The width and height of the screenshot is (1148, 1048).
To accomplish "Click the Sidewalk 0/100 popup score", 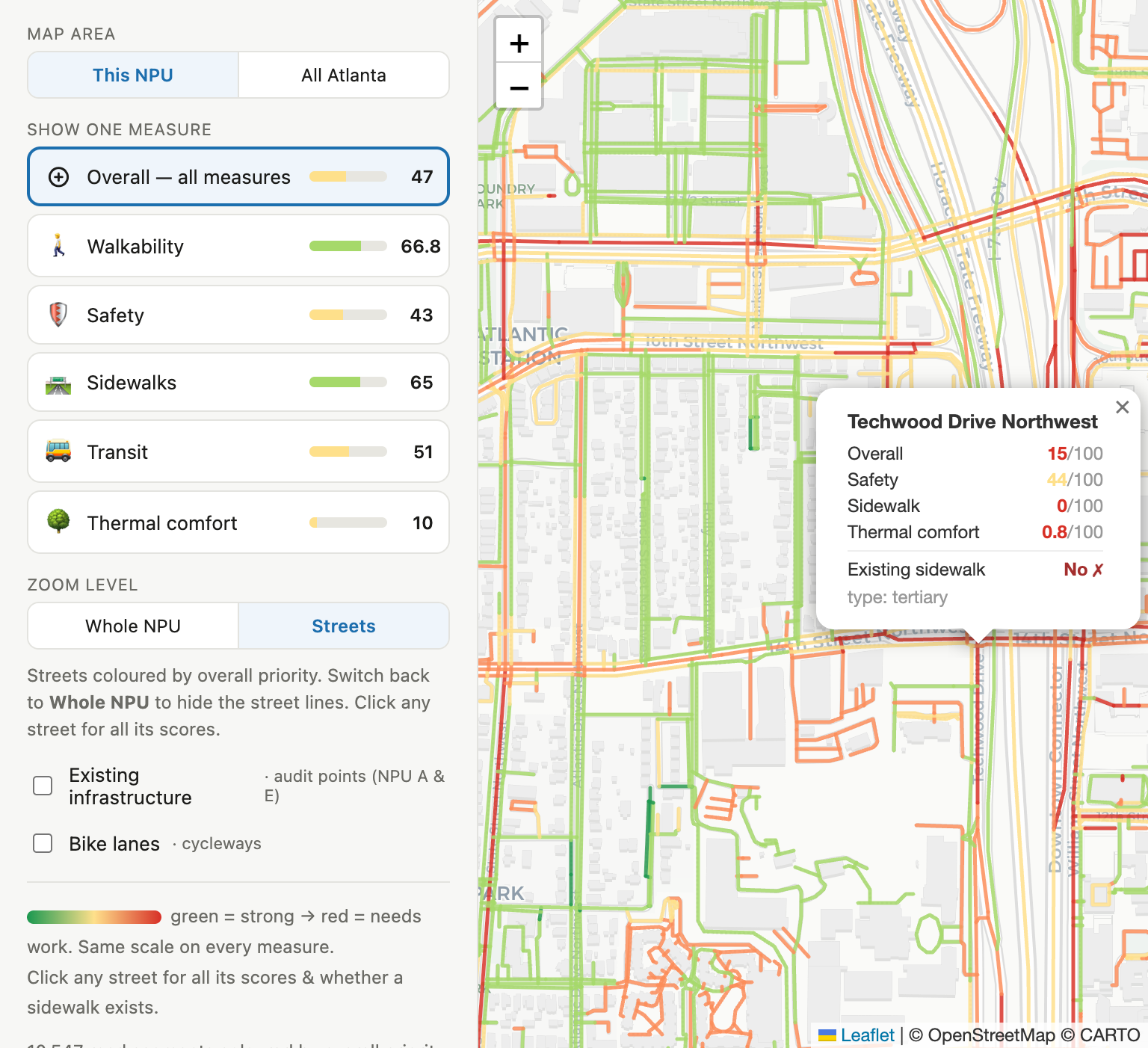I will point(1080,506).
